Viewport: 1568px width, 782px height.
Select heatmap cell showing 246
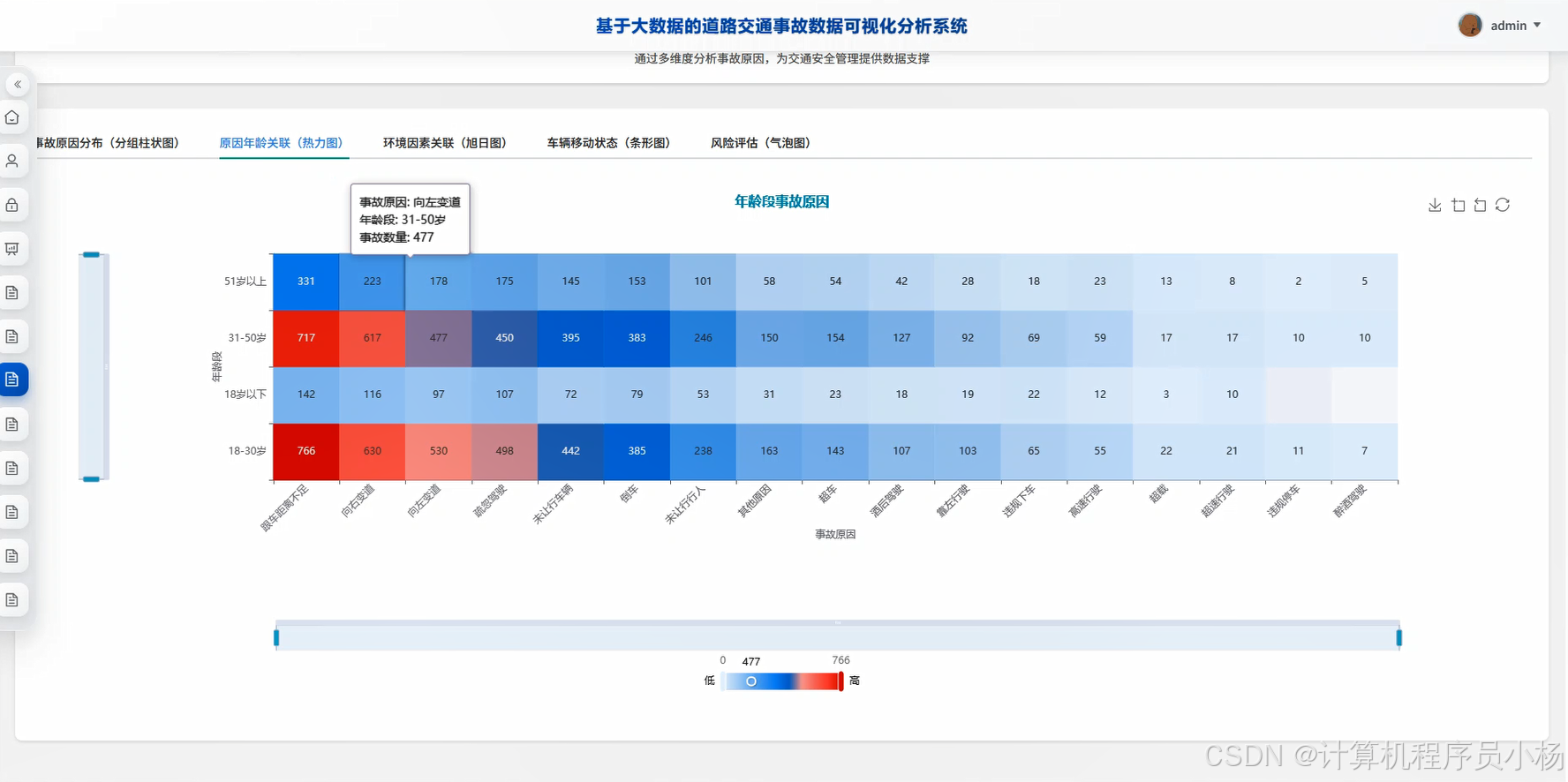(703, 338)
